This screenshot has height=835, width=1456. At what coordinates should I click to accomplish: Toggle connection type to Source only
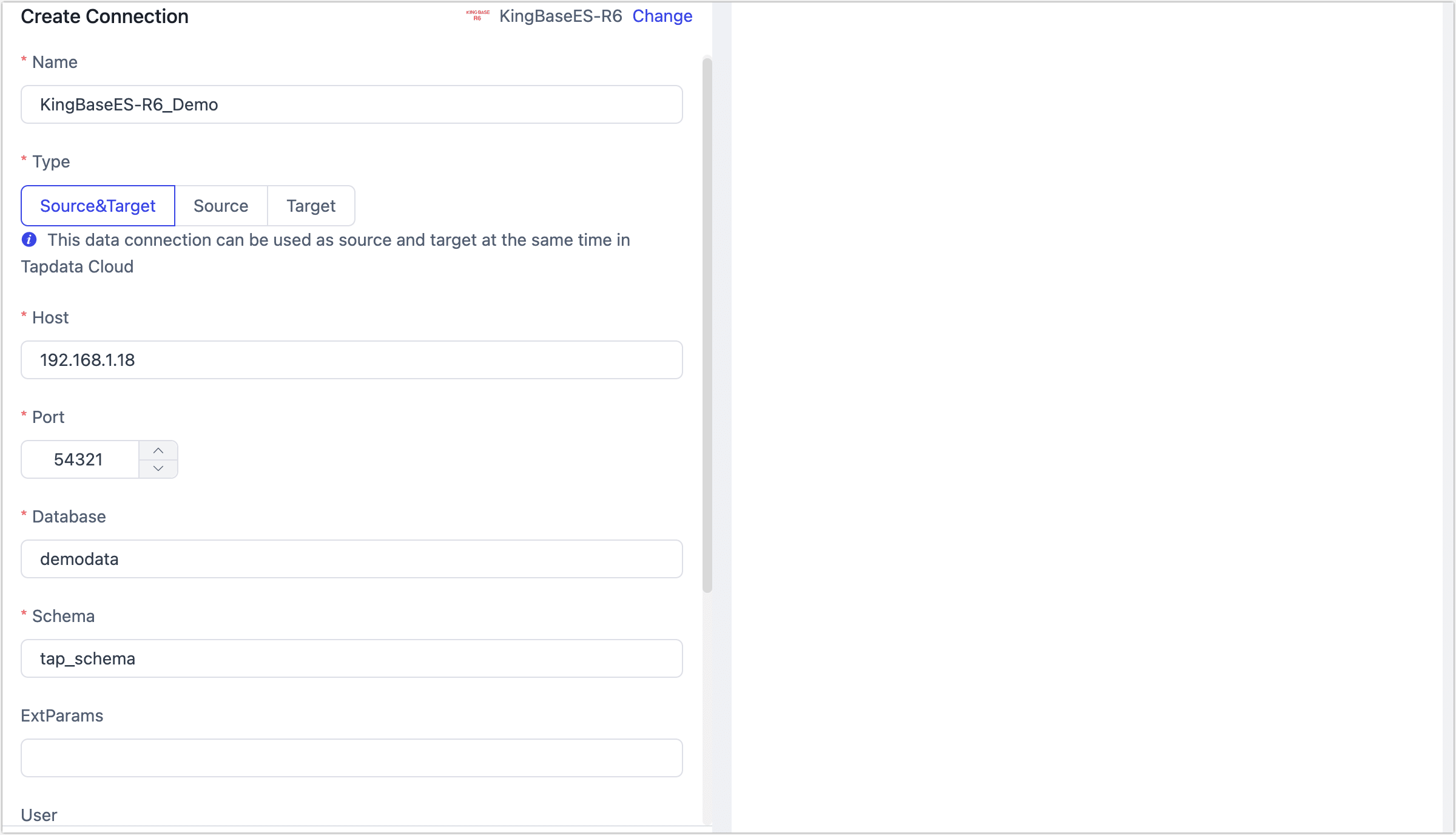pyautogui.click(x=221, y=205)
